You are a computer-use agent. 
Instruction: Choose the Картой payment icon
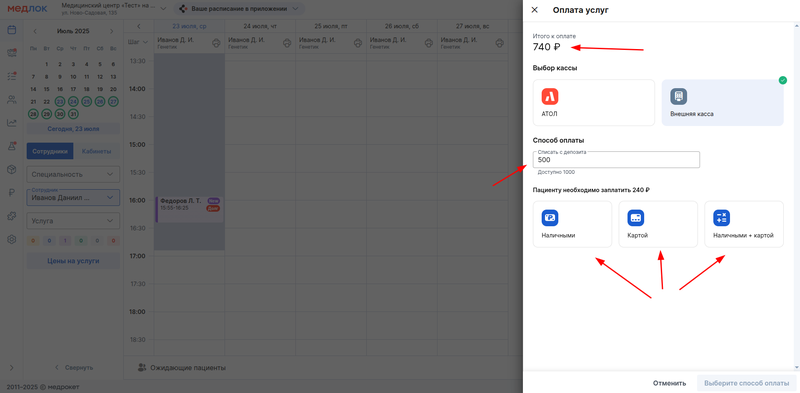(x=636, y=218)
